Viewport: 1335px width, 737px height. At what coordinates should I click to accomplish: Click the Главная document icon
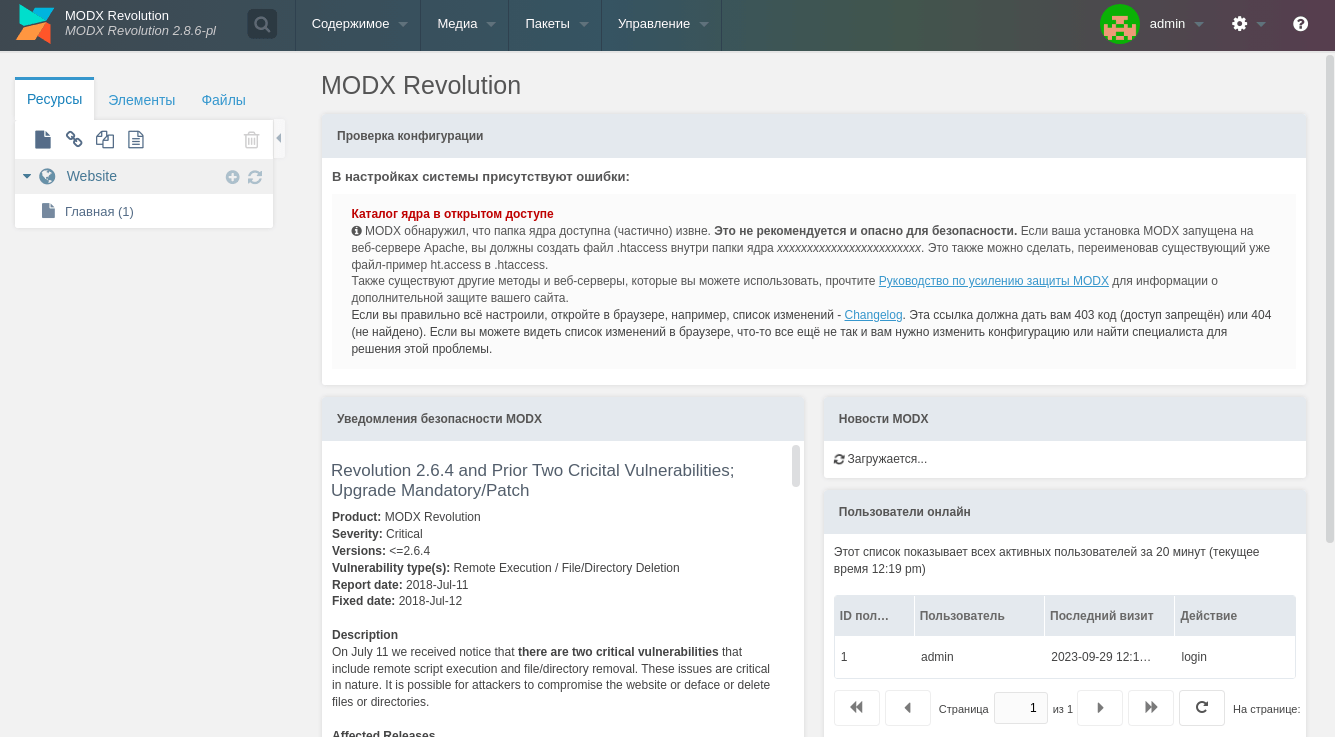48,211
